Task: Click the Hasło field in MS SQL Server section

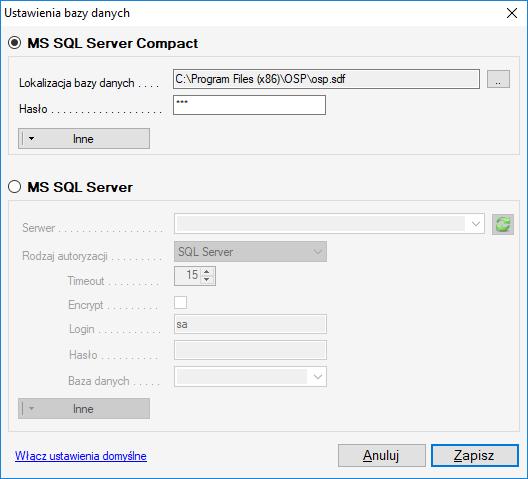Action: point(250,350)
